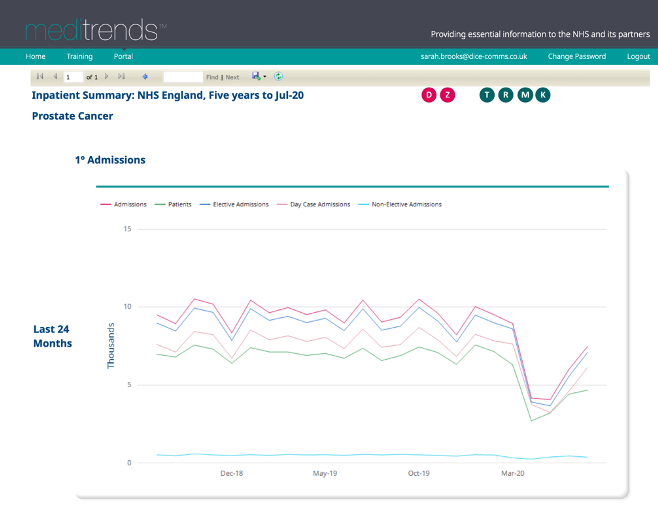The width and height of the screenshot is (658, 522).
Task: Click the Inpatient Summary report title
Action: [x=168, y=96]
